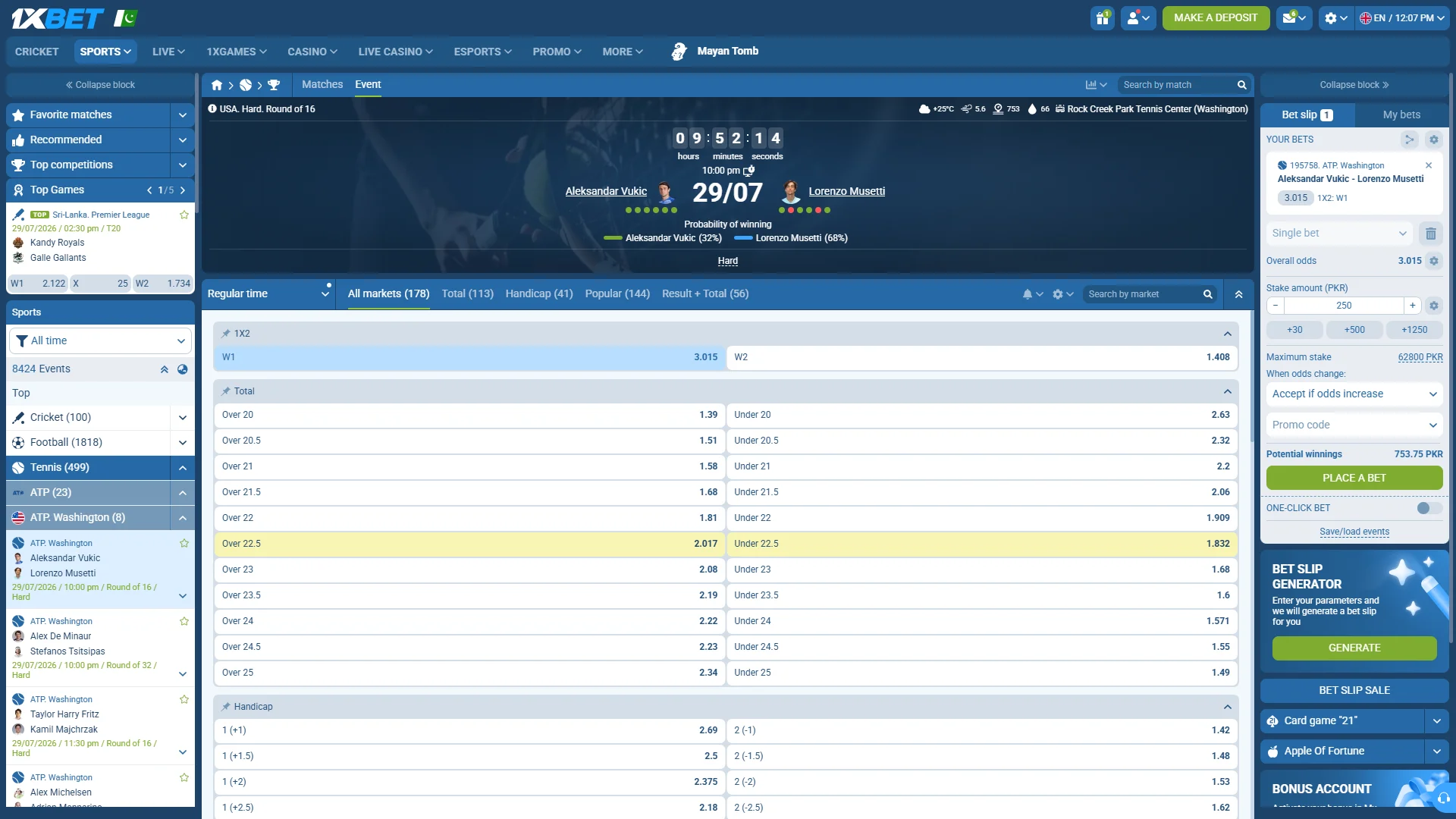The height and width of the screenshot is (819, 1456).
Task: Open the user account icon menu
Action: click(1138, 17)
